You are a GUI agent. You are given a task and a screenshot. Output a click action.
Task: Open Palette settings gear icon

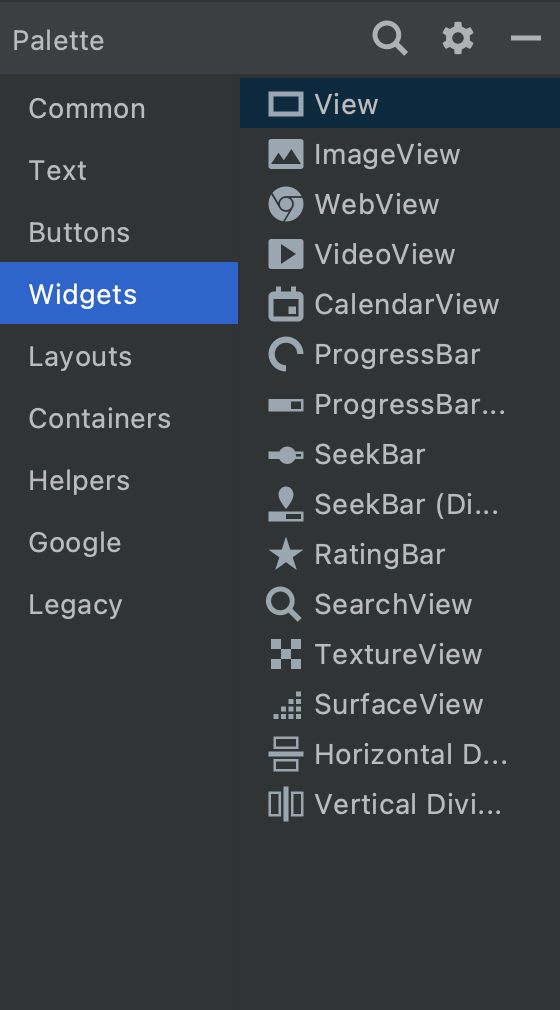[458, 39]
